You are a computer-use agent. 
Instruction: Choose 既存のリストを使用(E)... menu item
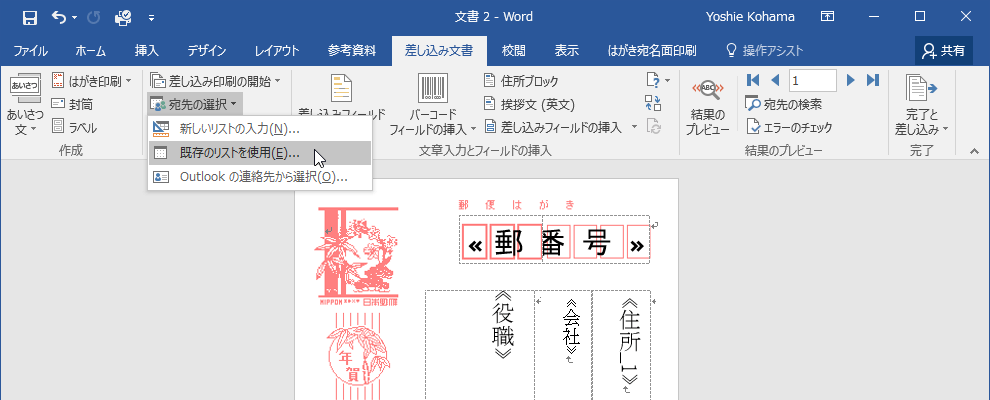click(x=259, y=153)
